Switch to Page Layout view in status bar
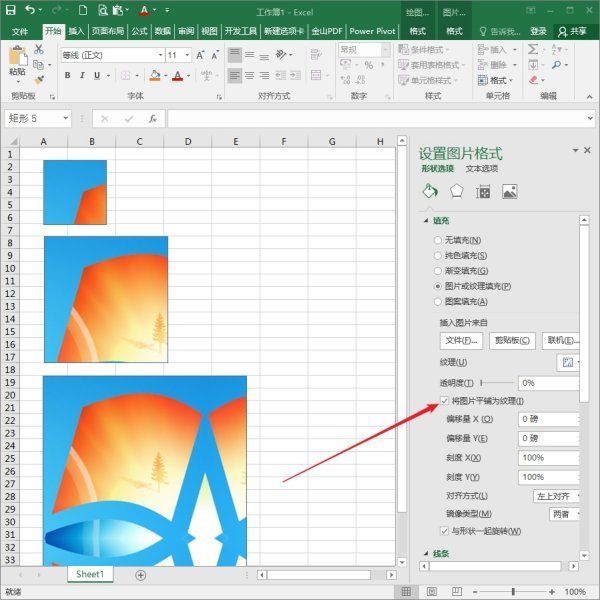600x600 pixels. [432, 592]
